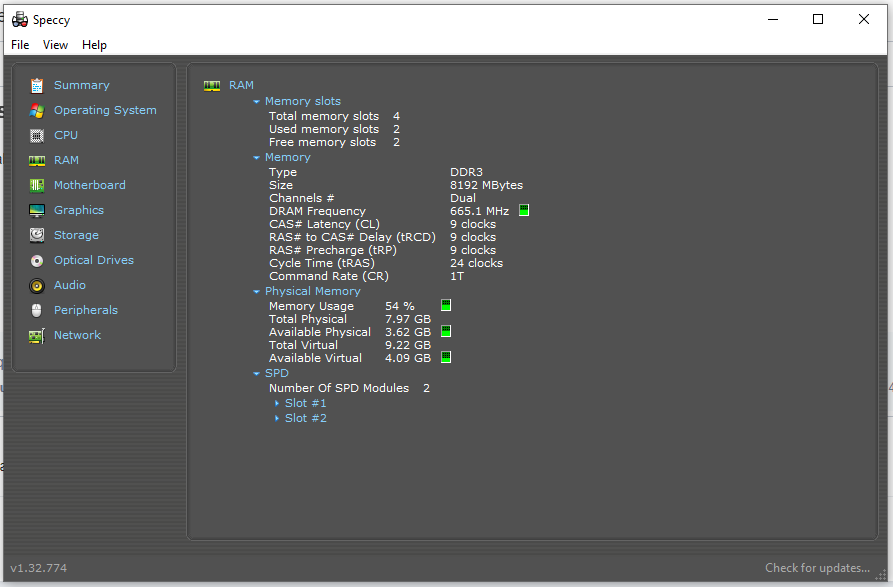Collapse the Memory slots group arrow
Viewport: 893px width, 587px height.
pos(256,101)
